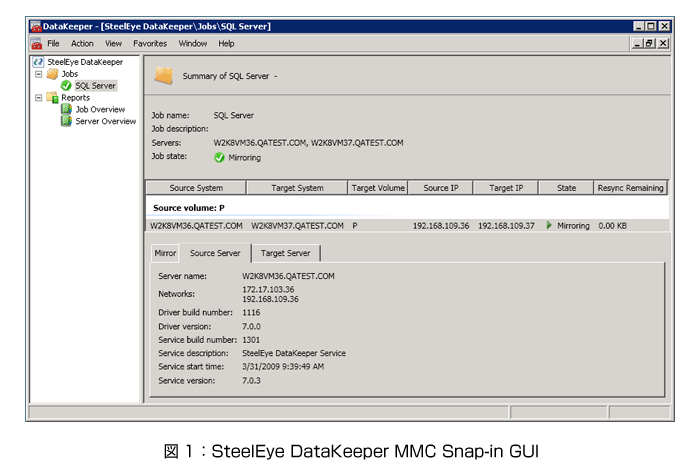The image size is (700, 470).
Task: Open the Job Overview report
Action: coord(100,109)
